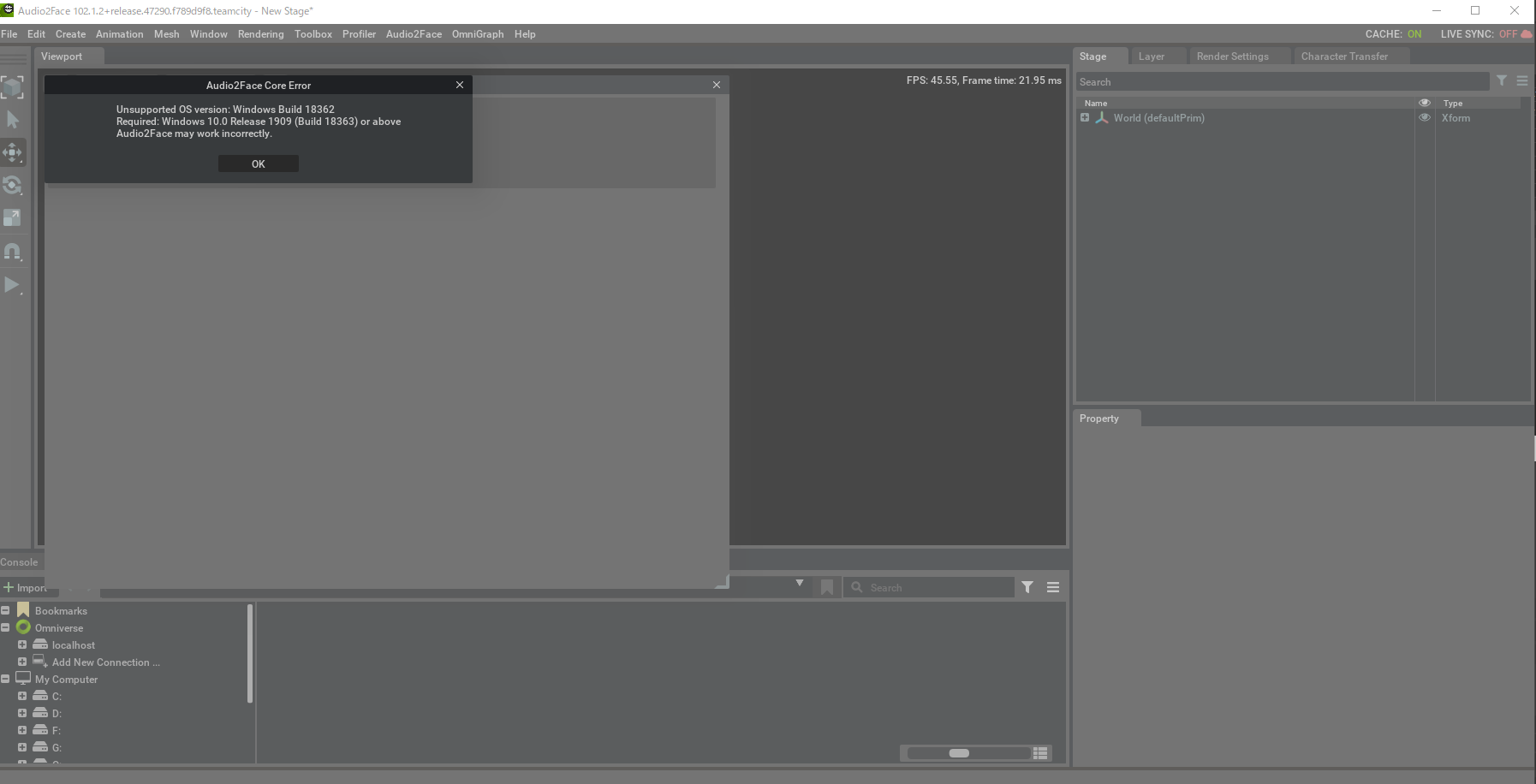Click the frame selection cube tool icon
Image resolution: width=1536 pixels, height=784 pixels.
click(12, 86)
